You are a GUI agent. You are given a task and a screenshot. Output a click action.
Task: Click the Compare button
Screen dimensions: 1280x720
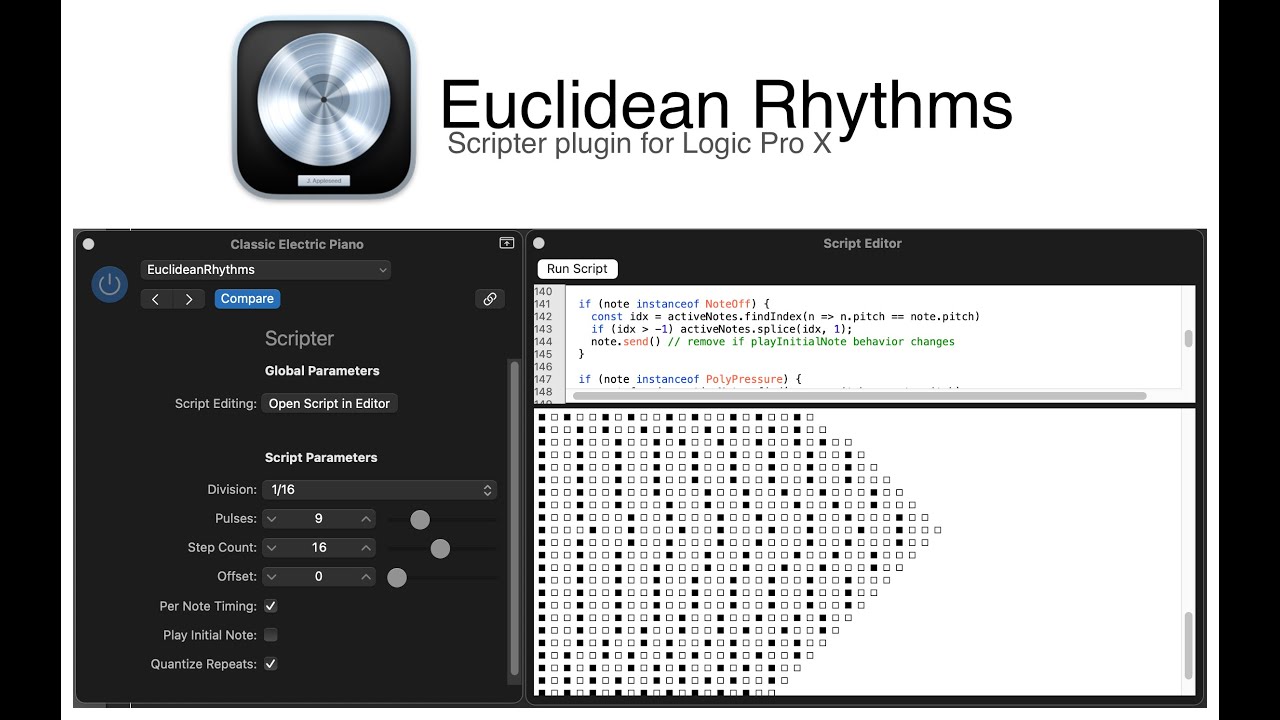247,299
